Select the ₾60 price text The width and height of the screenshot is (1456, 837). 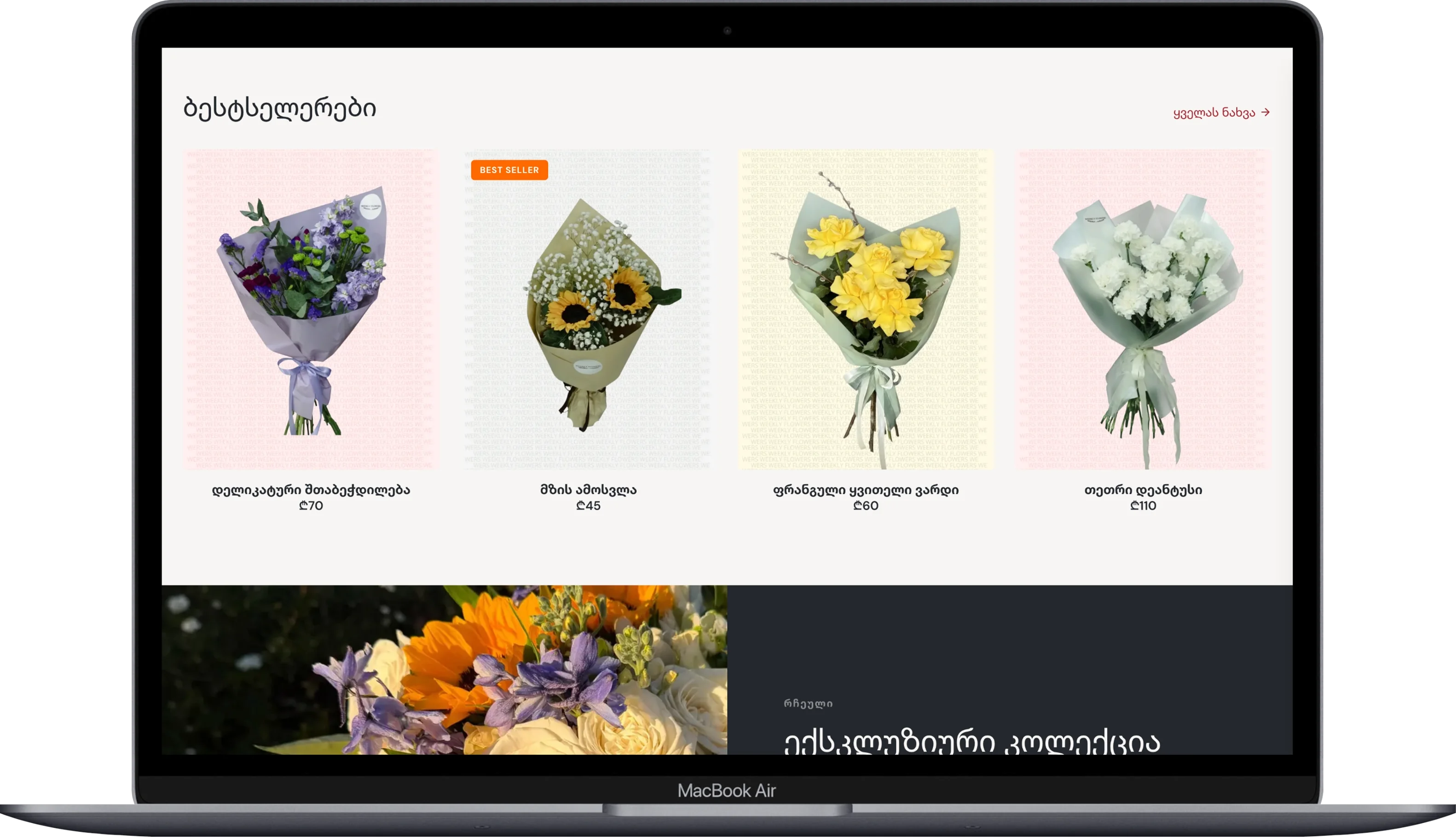tap(866, 506)
